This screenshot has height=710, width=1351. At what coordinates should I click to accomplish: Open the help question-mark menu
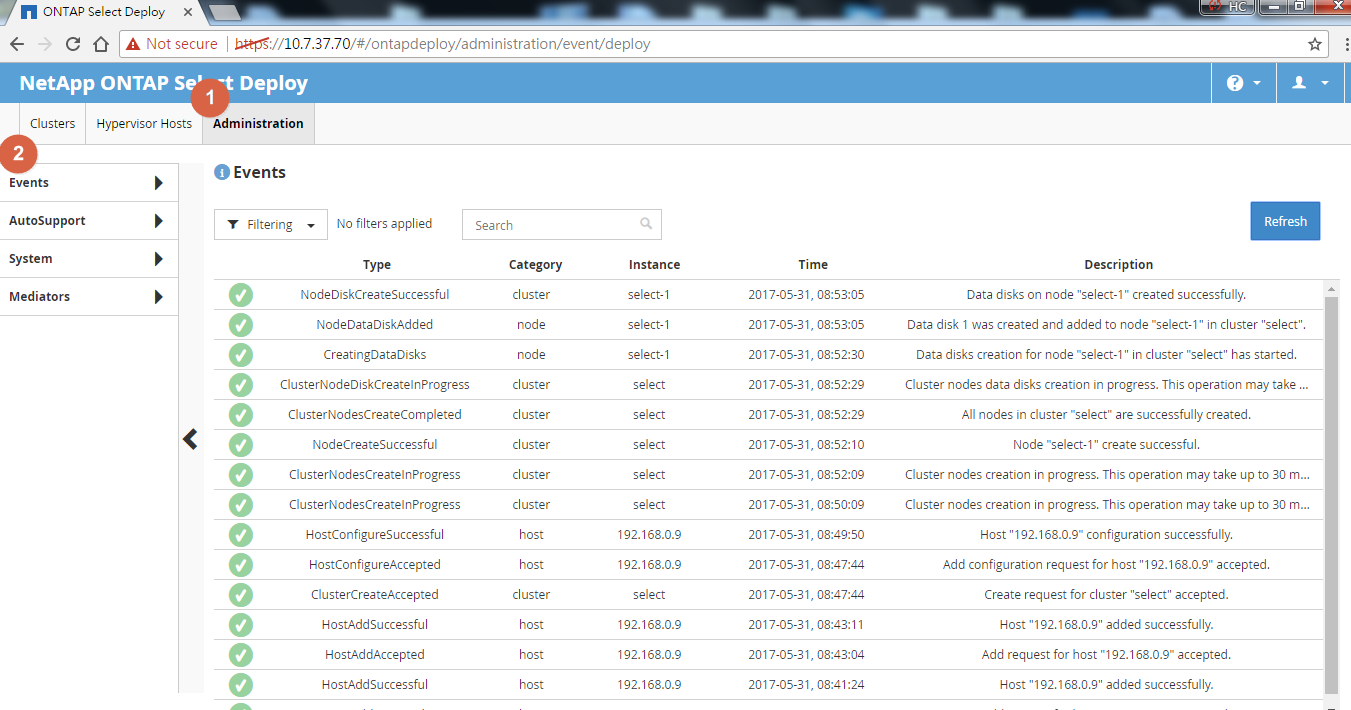tap(1244, 83)
